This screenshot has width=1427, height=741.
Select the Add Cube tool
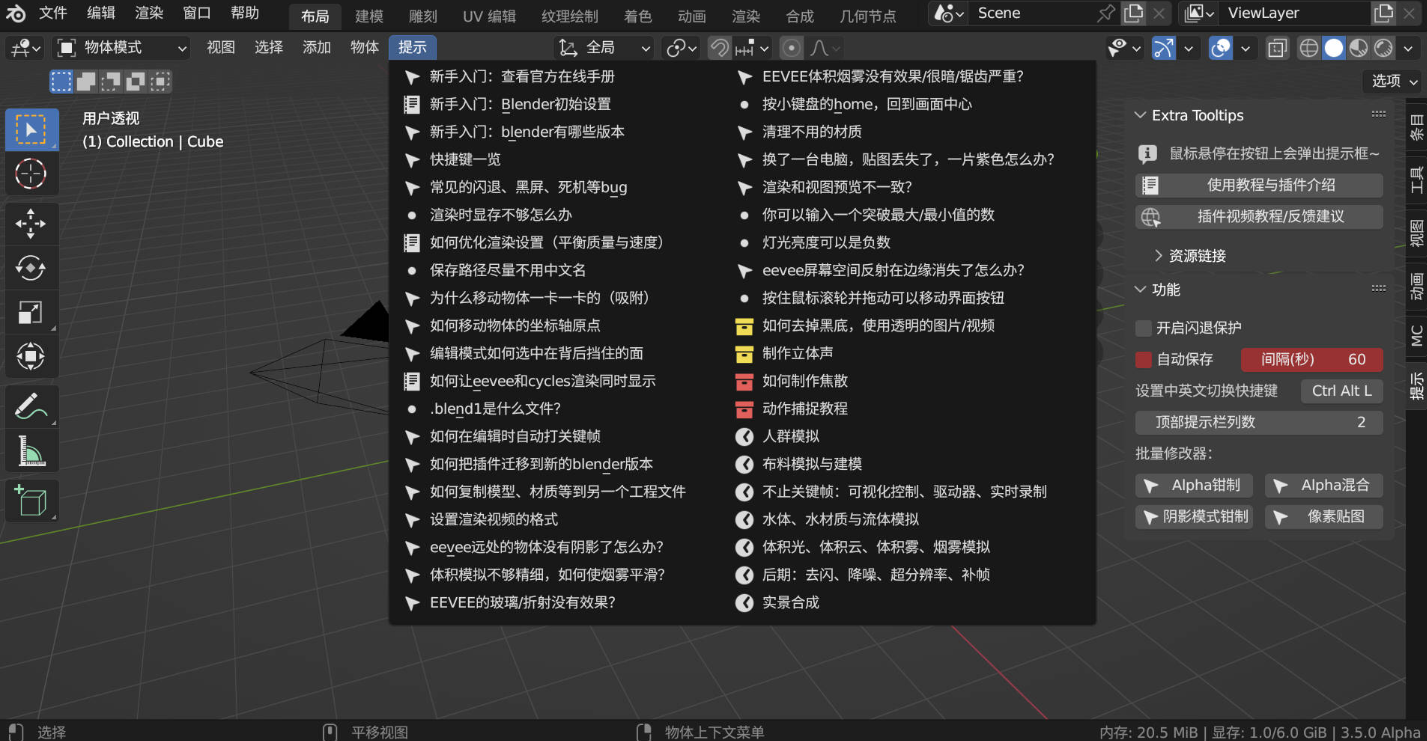pyautogui.click(x=30, y=501)
